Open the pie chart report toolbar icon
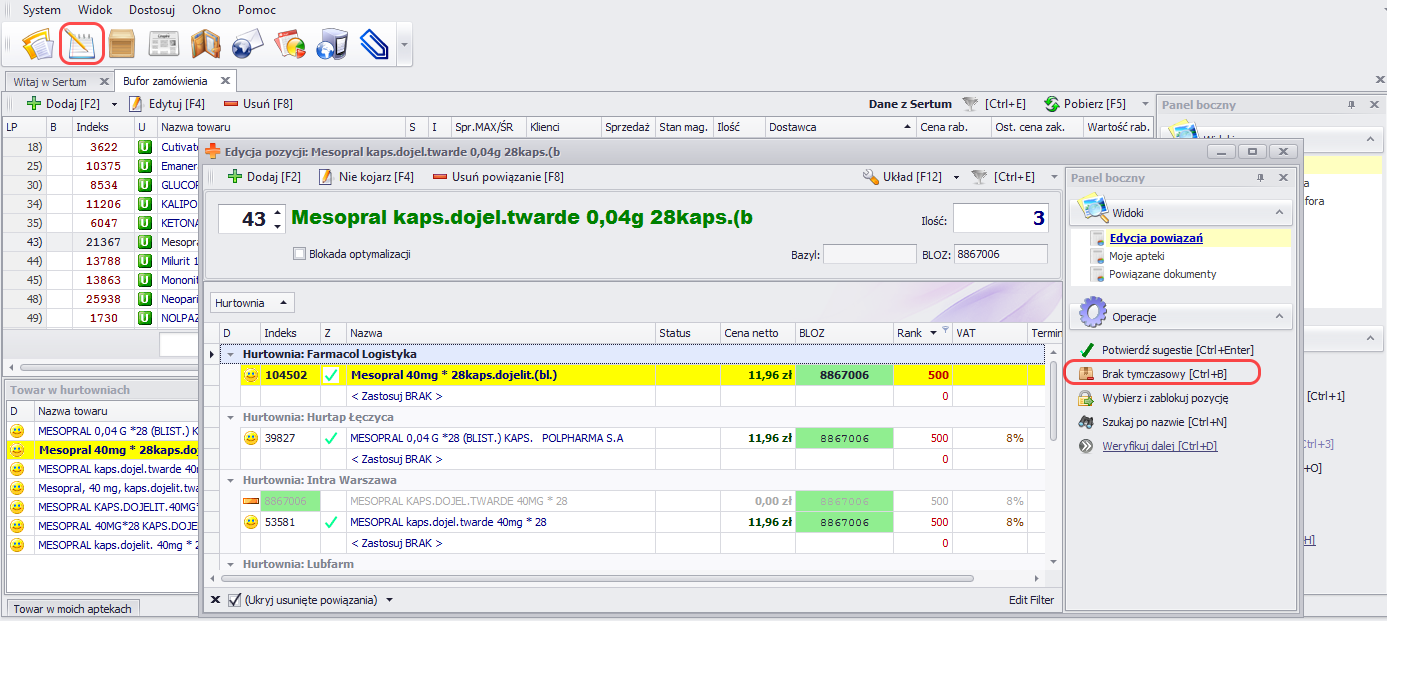This screenshot has width=1406, height=682. (289, 45)
